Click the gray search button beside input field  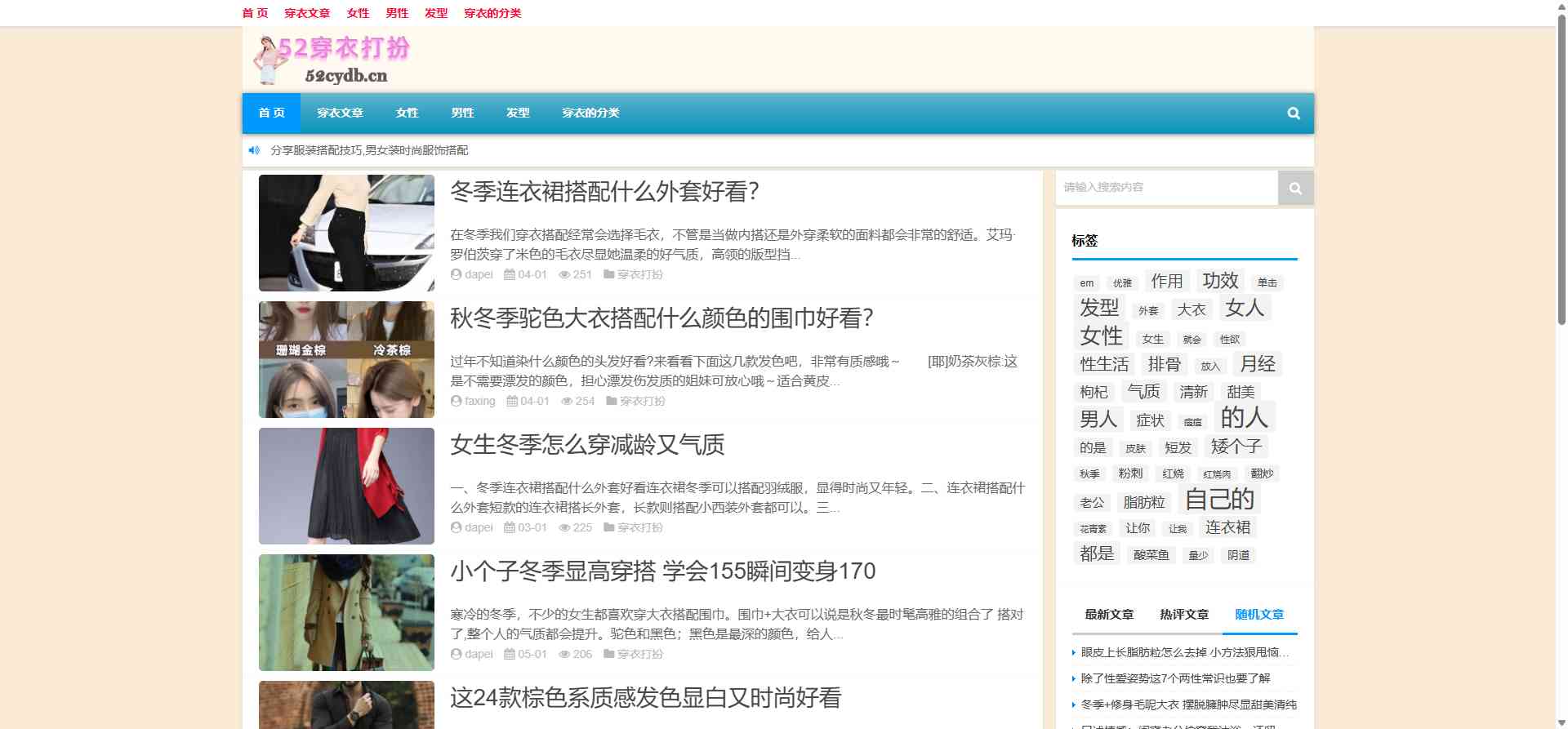(x=1294, y=188)
